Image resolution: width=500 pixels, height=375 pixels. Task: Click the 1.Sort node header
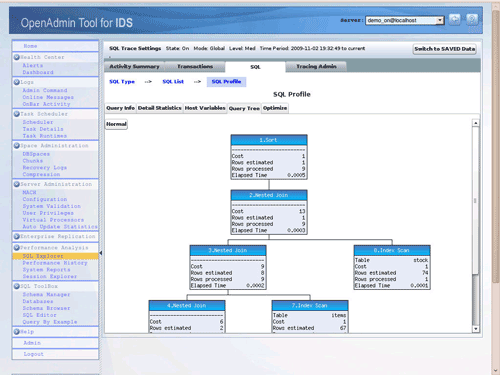point(269,140)
